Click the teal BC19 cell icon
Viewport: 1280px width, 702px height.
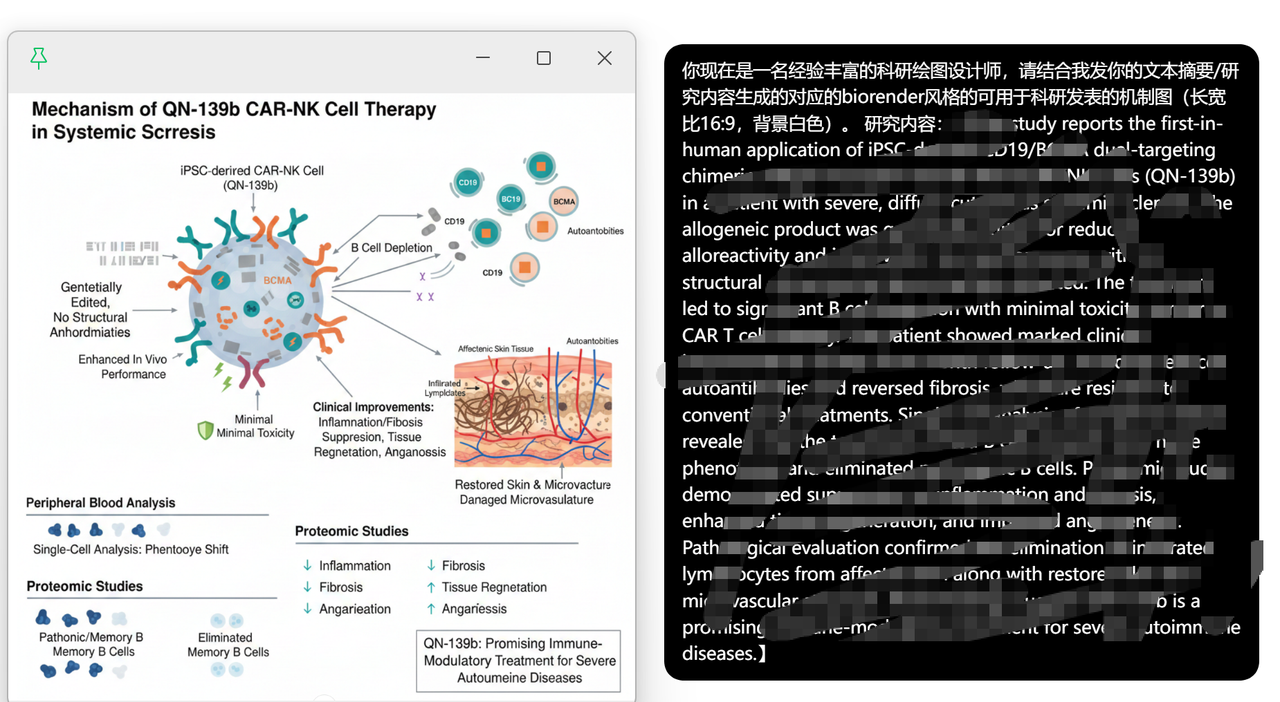(x=511, y=199)
